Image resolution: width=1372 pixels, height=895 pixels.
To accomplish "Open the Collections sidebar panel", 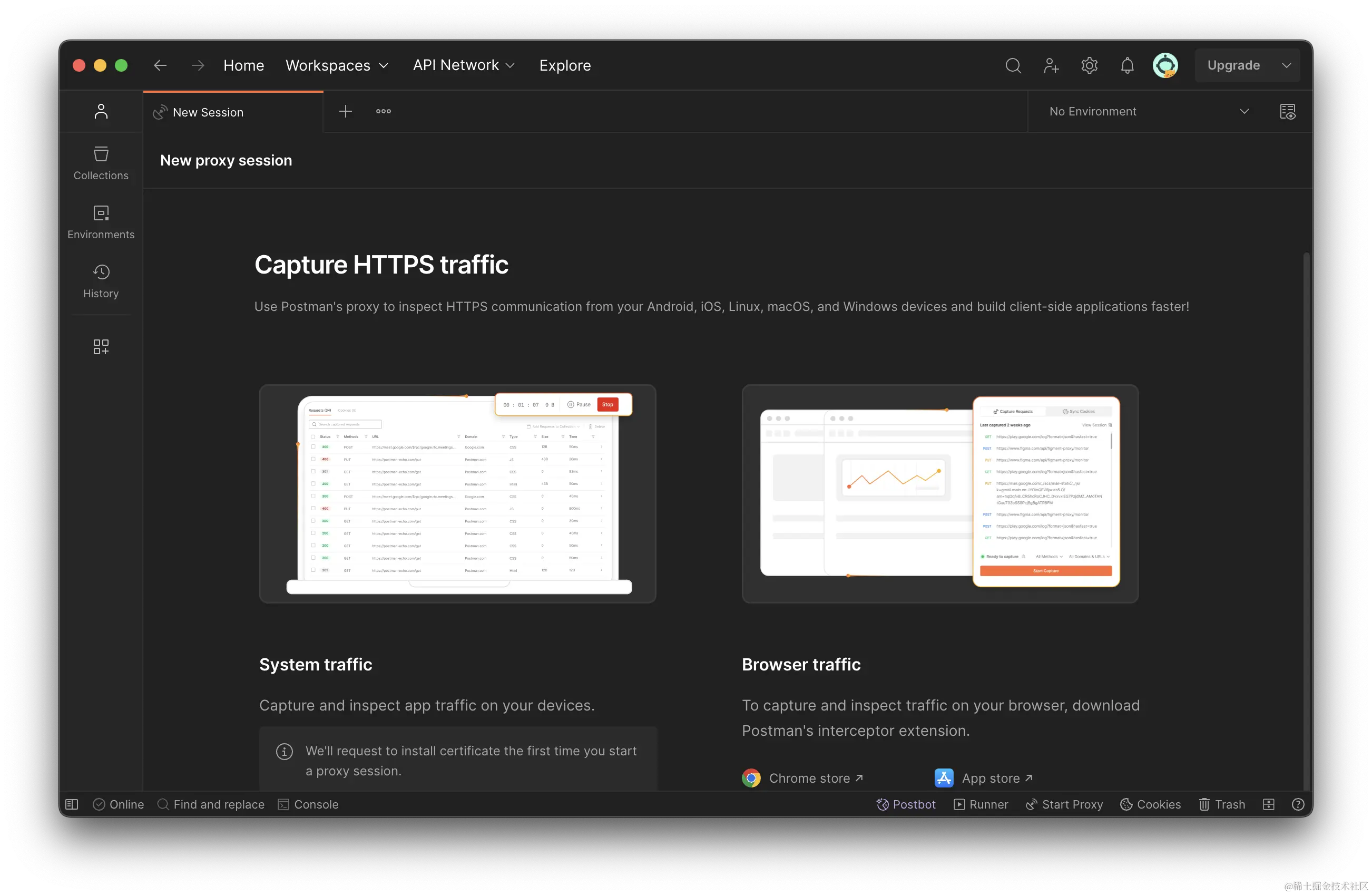I will click(101, 163).
